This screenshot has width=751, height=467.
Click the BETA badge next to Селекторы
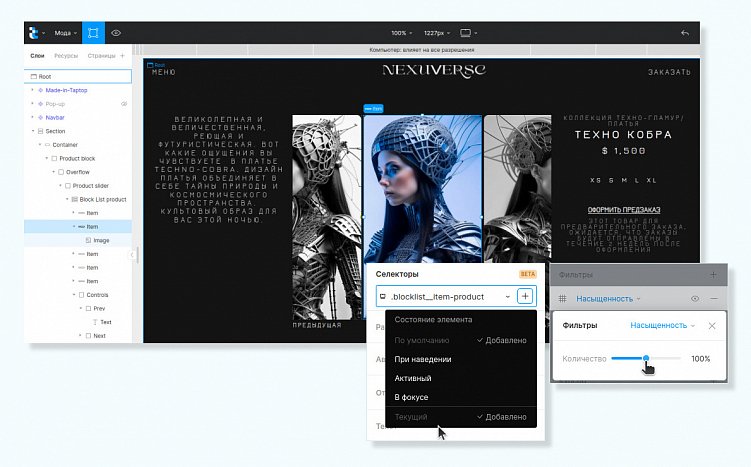pos(528,274)
